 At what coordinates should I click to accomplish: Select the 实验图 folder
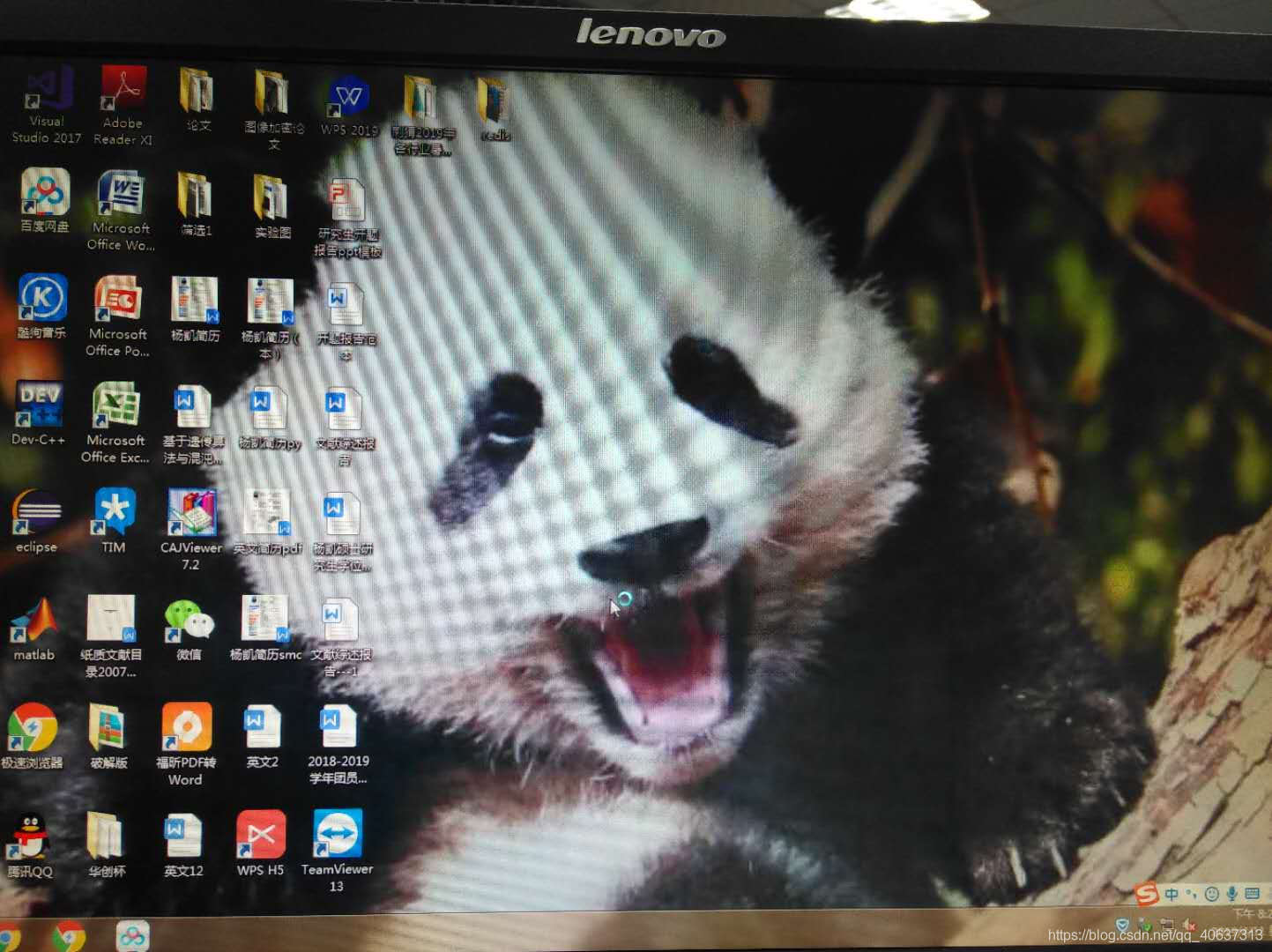(272, 206)
